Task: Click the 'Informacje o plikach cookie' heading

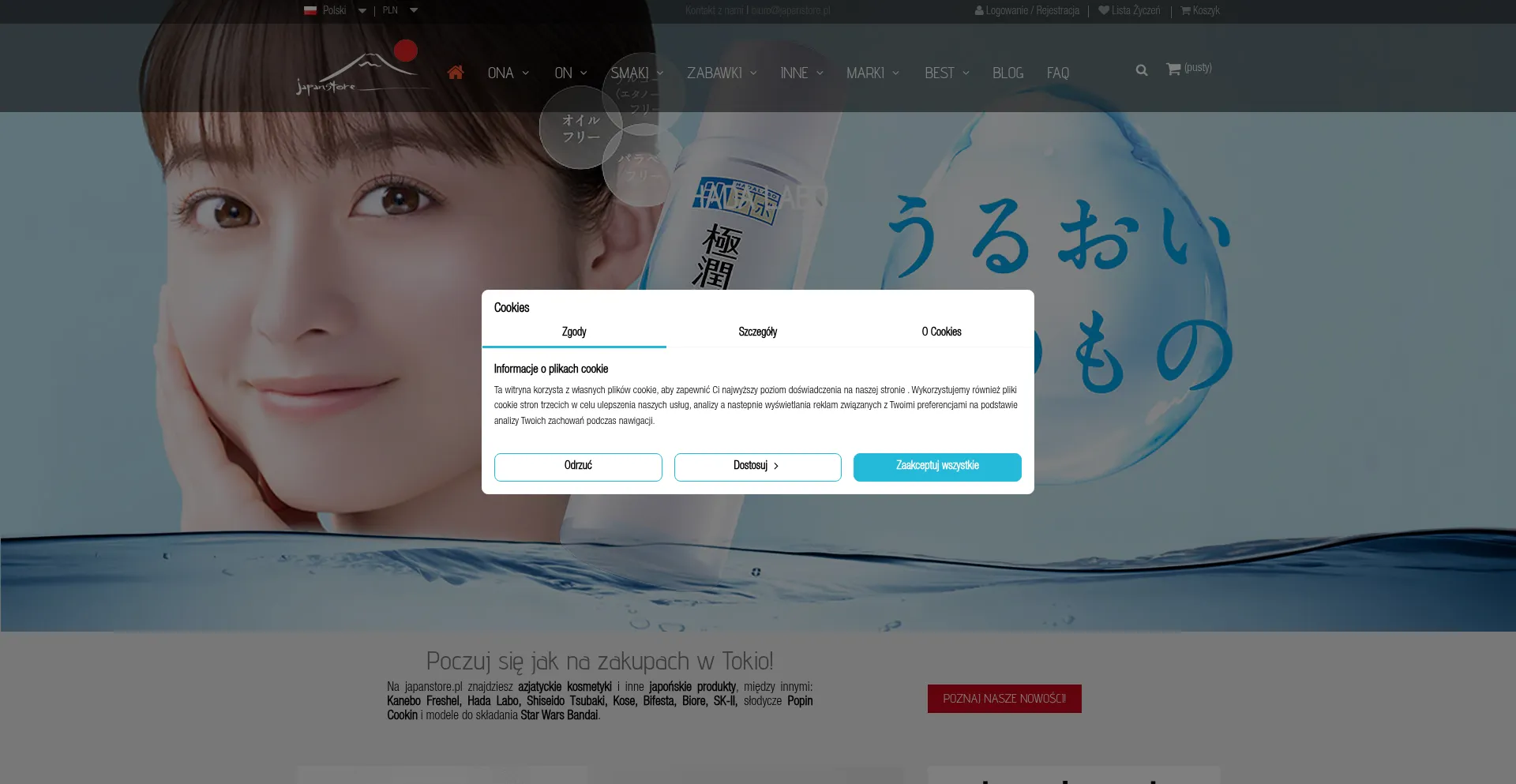Action: 551,369
